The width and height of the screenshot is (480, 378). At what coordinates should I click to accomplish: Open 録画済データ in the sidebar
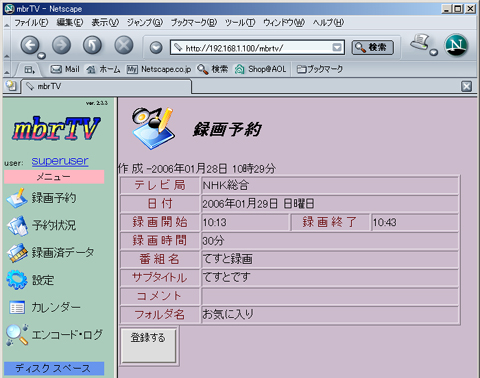coord(51,253)
